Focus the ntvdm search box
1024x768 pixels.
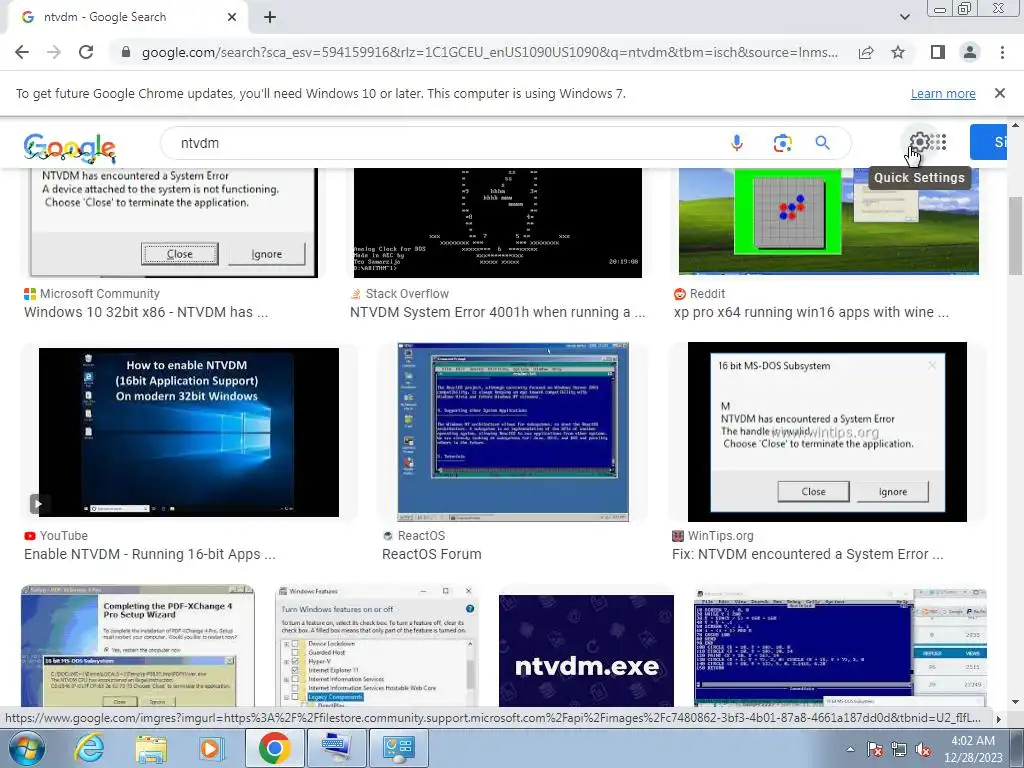(444, 143)
